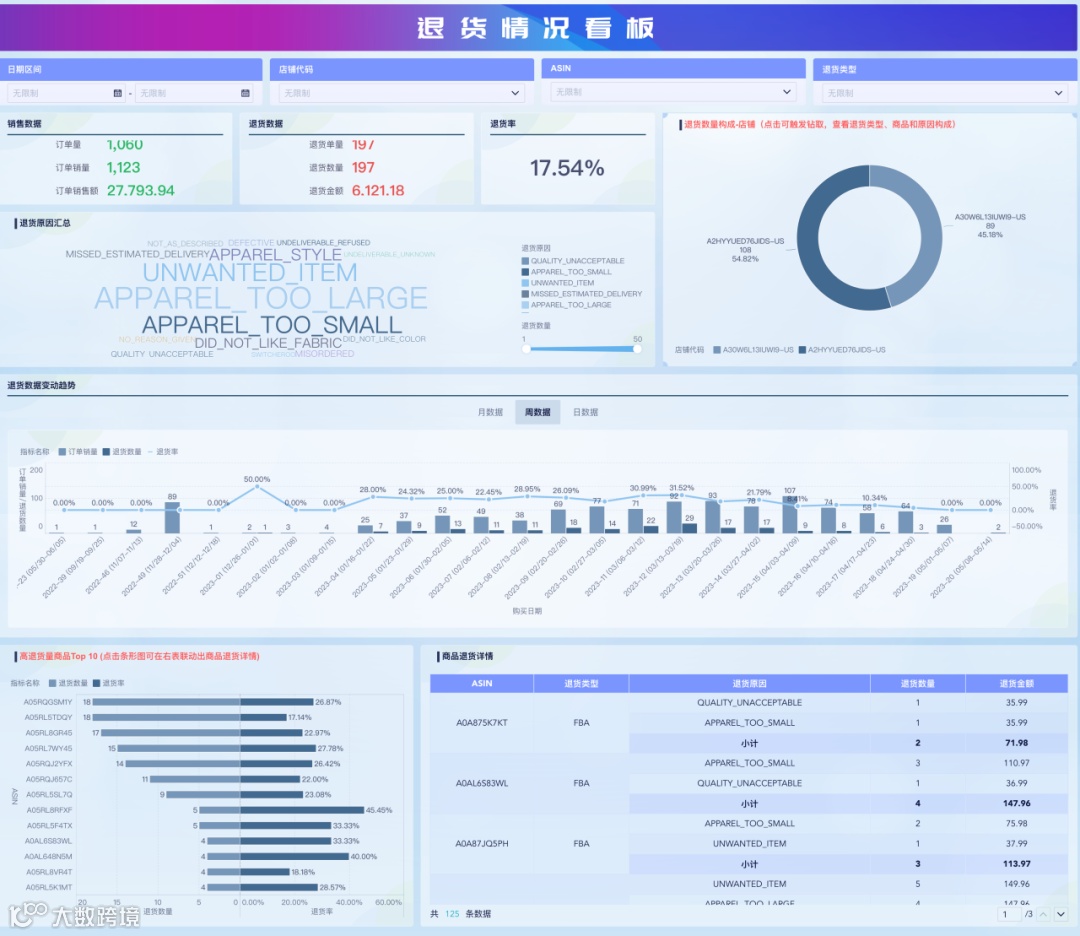Click the 125 total records count
The image size is (1080, 936).
(452, 914)
